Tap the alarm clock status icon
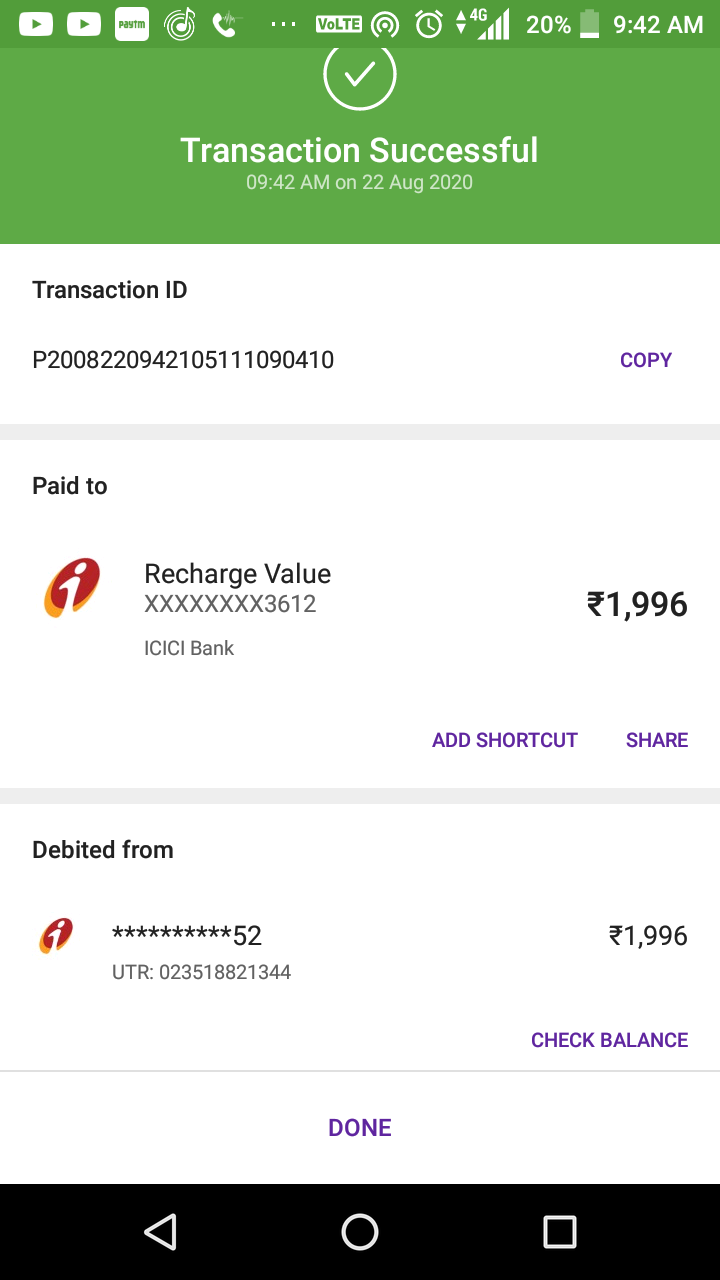 [429, 24]
